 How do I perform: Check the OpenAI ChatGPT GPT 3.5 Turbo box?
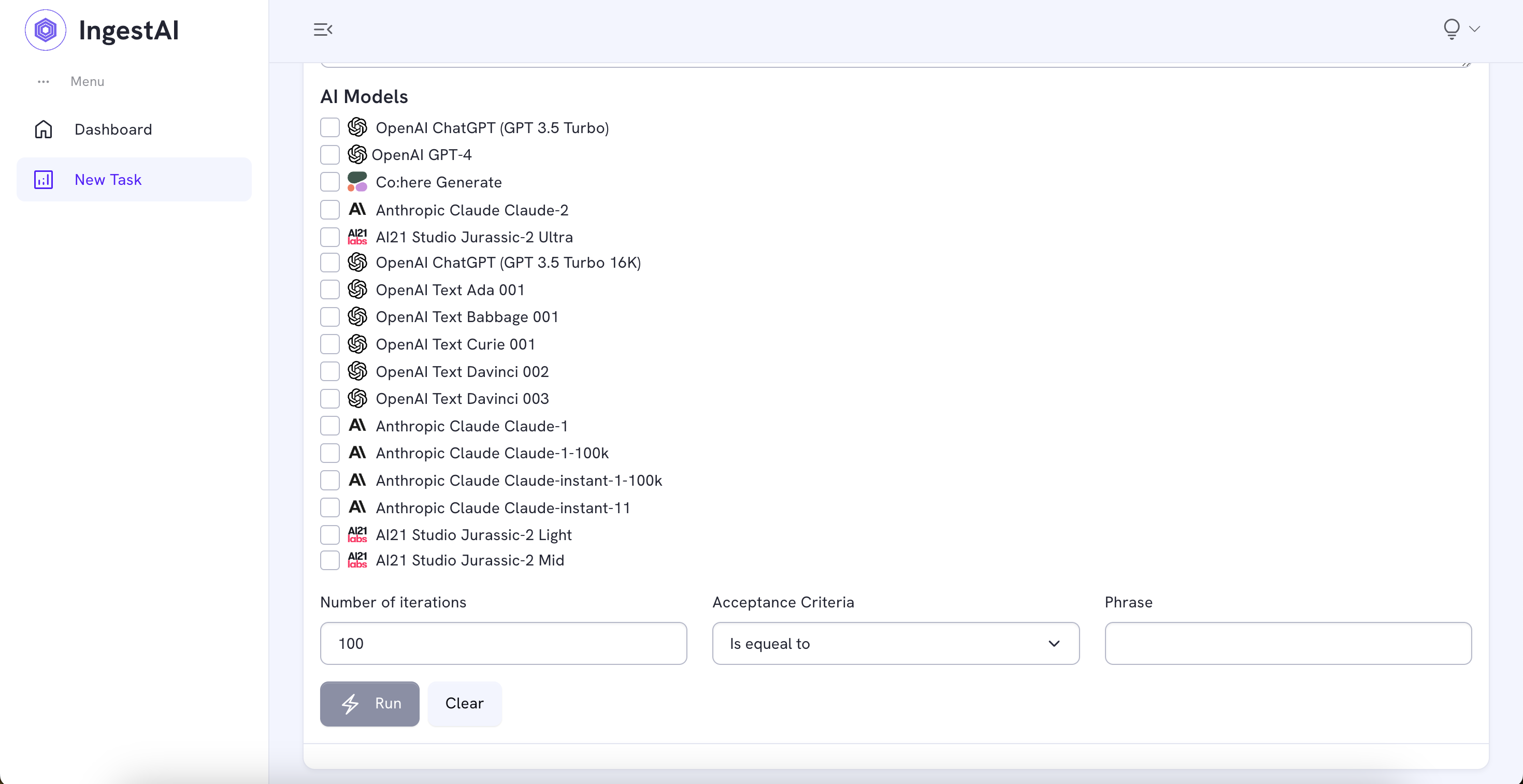(x=330, y=127)
